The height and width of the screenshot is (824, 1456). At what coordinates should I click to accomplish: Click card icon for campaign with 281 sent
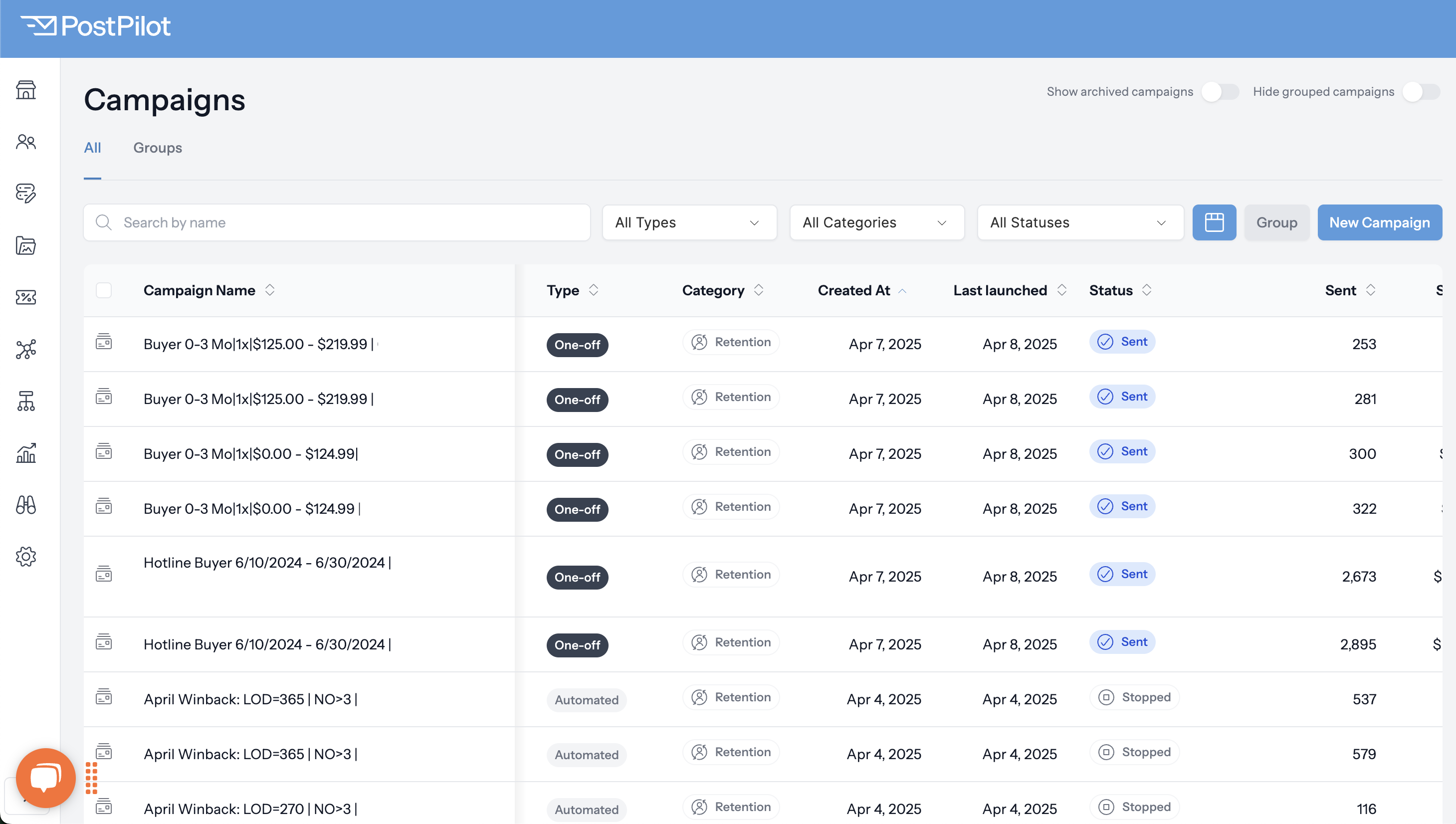pos(104,396)
